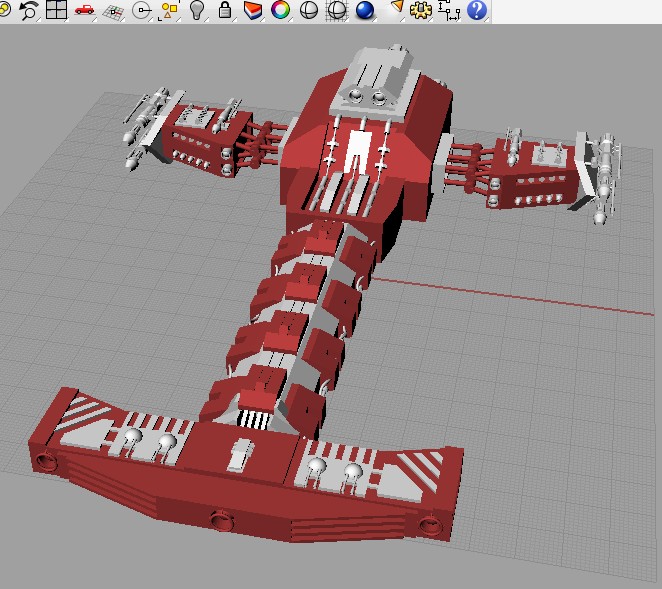Toggle the four-viewport layout icon
This screenshot has height=589, width=662.
pos(56,10)
